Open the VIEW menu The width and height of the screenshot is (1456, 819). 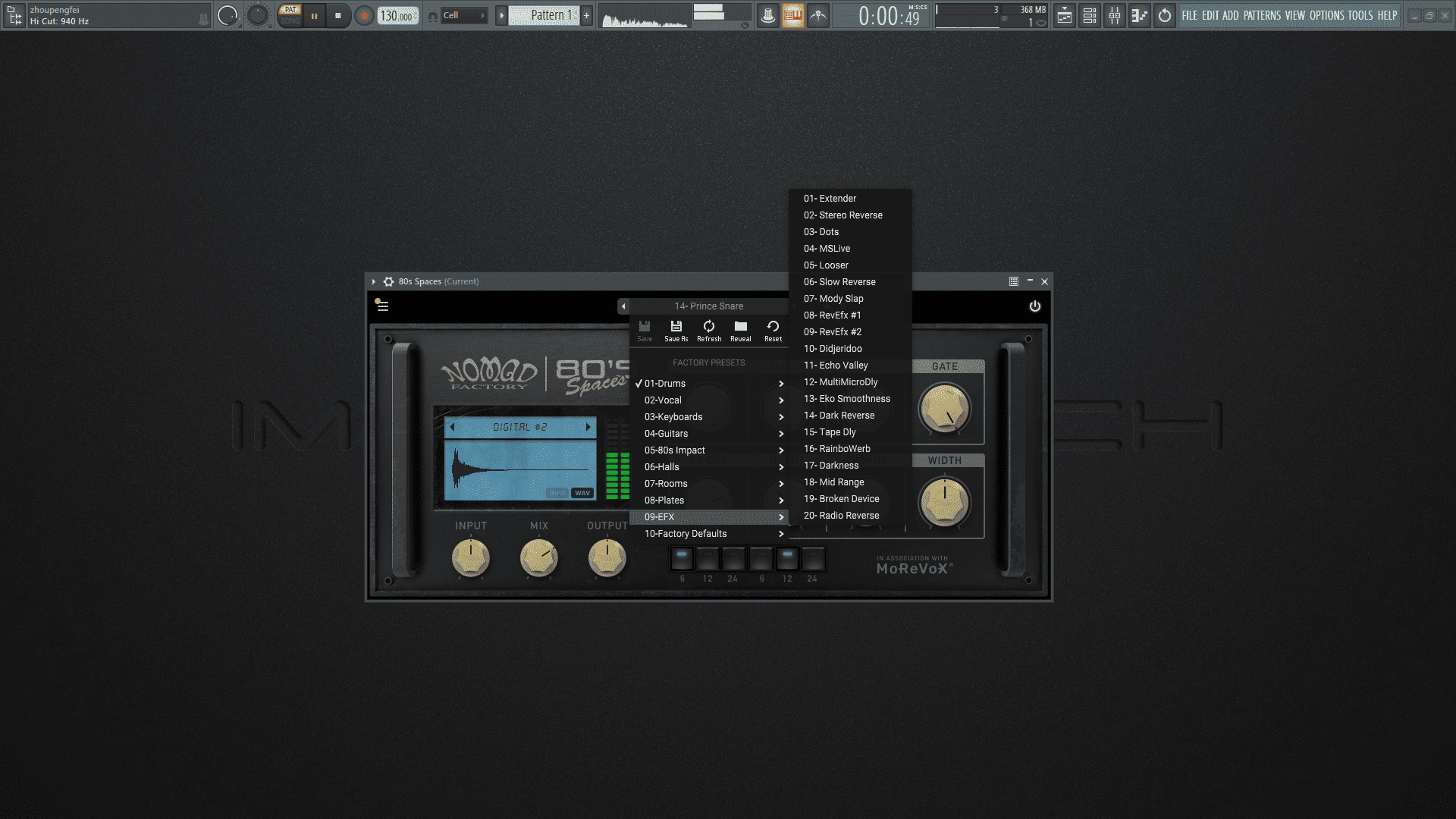(x=1295, y=15)
